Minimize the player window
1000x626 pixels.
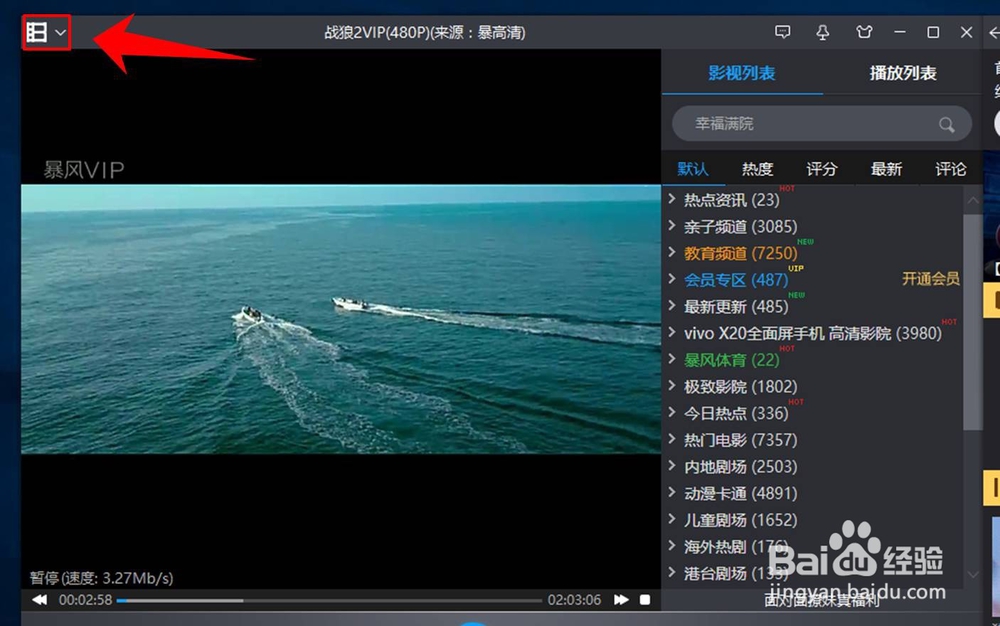(x=900, y=32)
